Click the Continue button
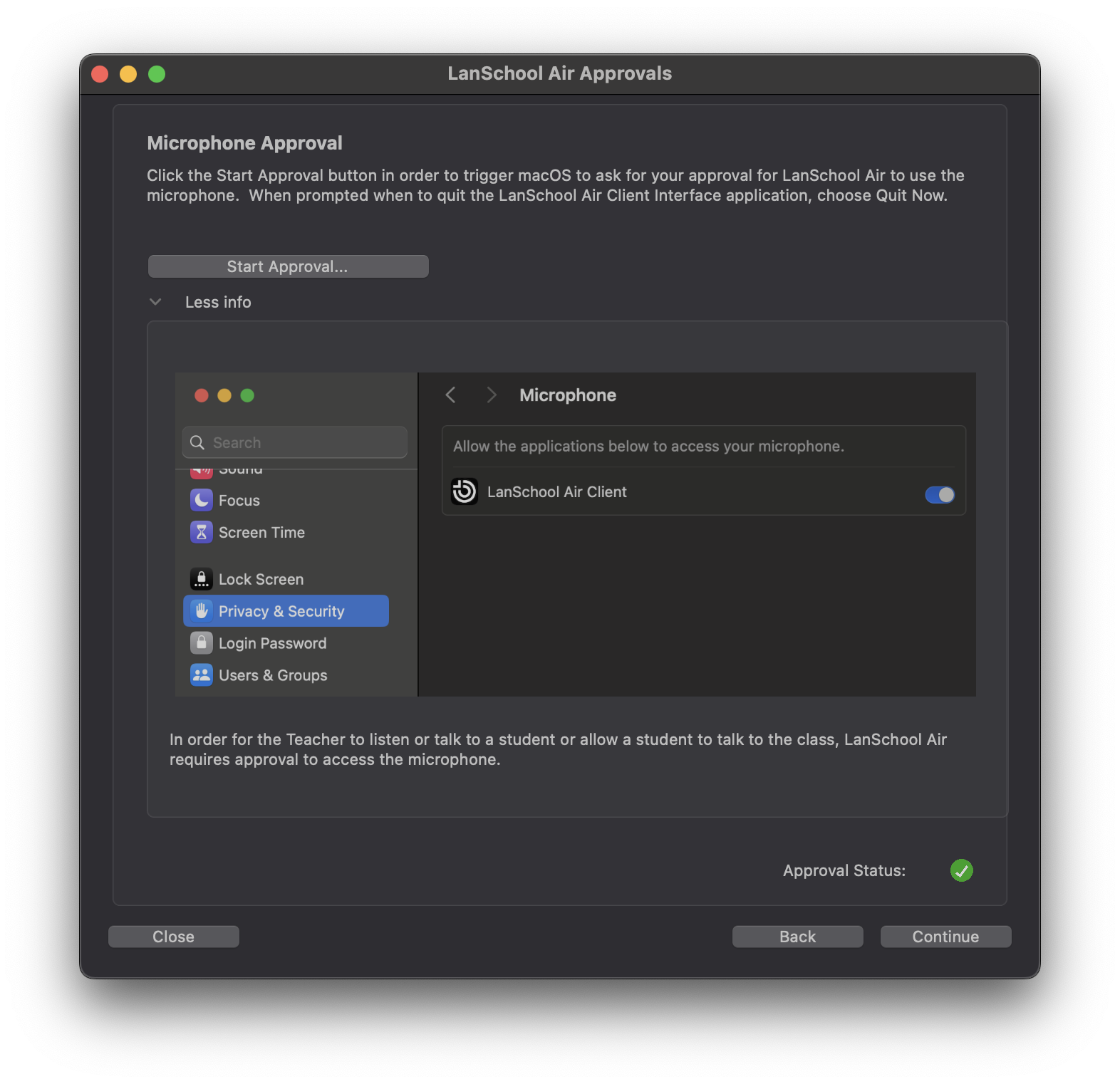The image size is (1120, 1084). (x=946, y=937)
